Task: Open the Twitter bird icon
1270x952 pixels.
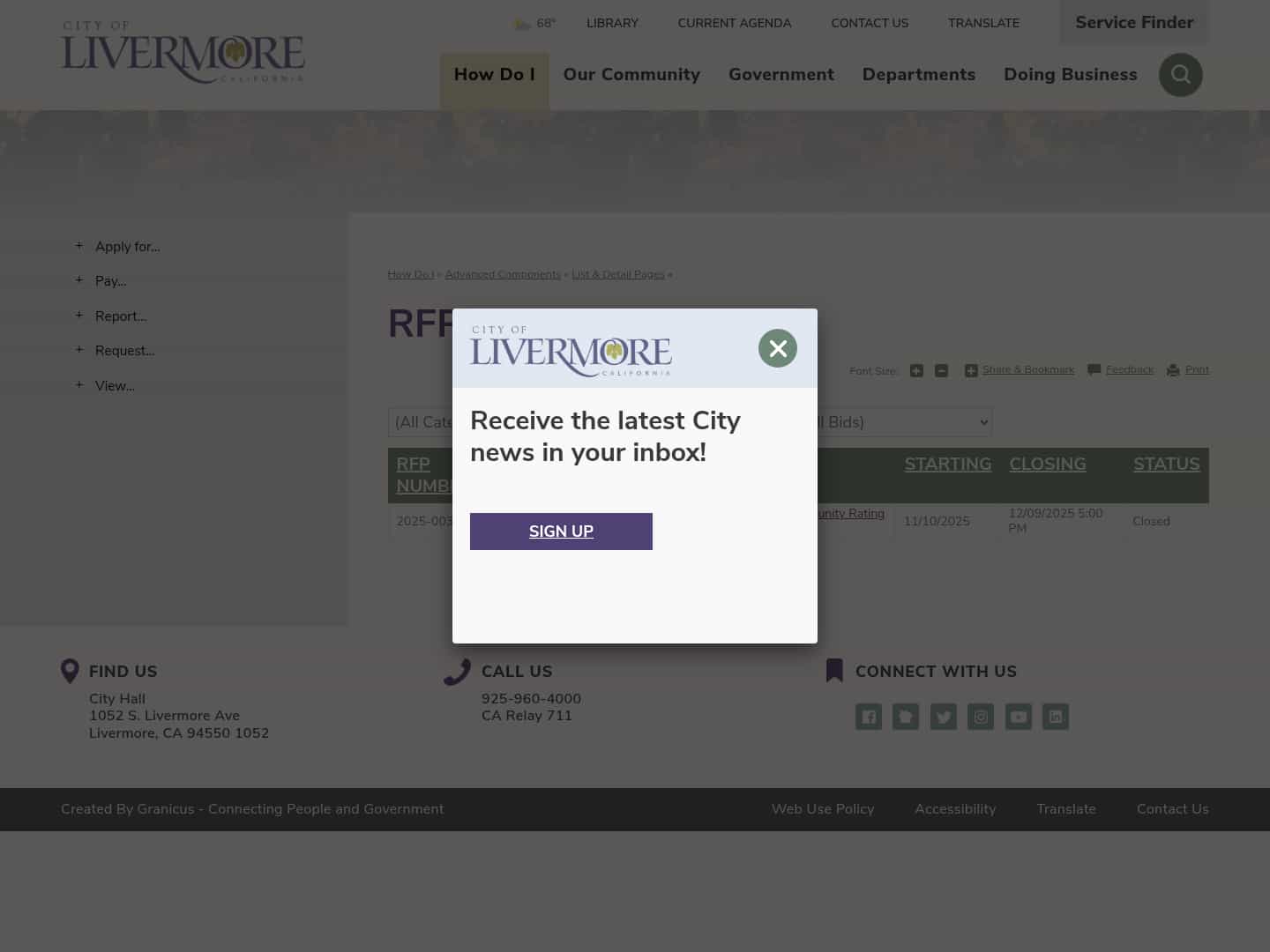Action: tap(943, 717)
